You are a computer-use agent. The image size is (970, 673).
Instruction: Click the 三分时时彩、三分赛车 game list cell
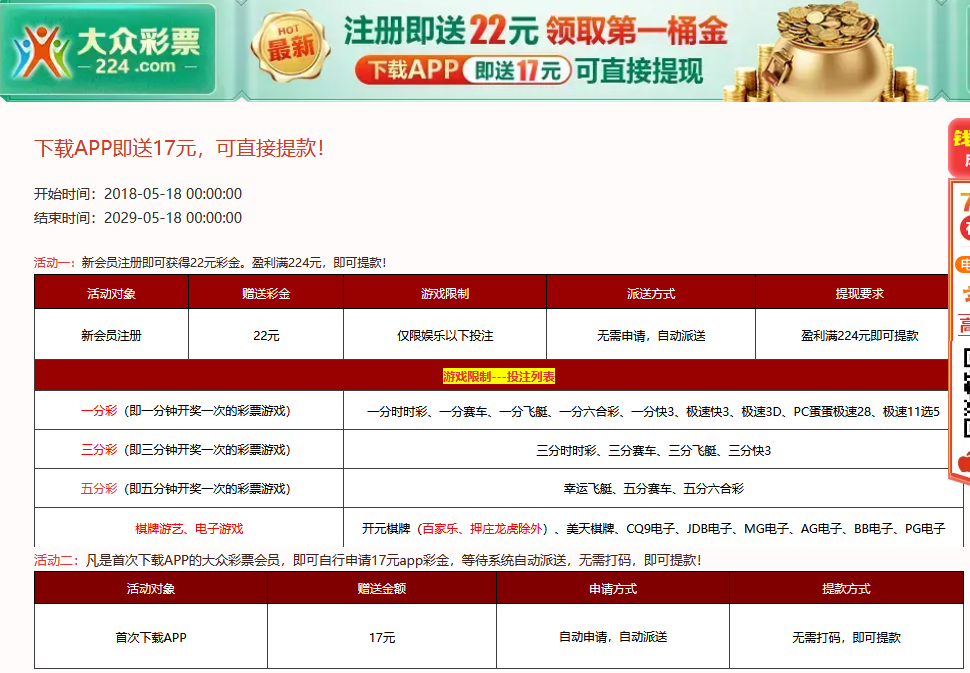click(653, 450)
